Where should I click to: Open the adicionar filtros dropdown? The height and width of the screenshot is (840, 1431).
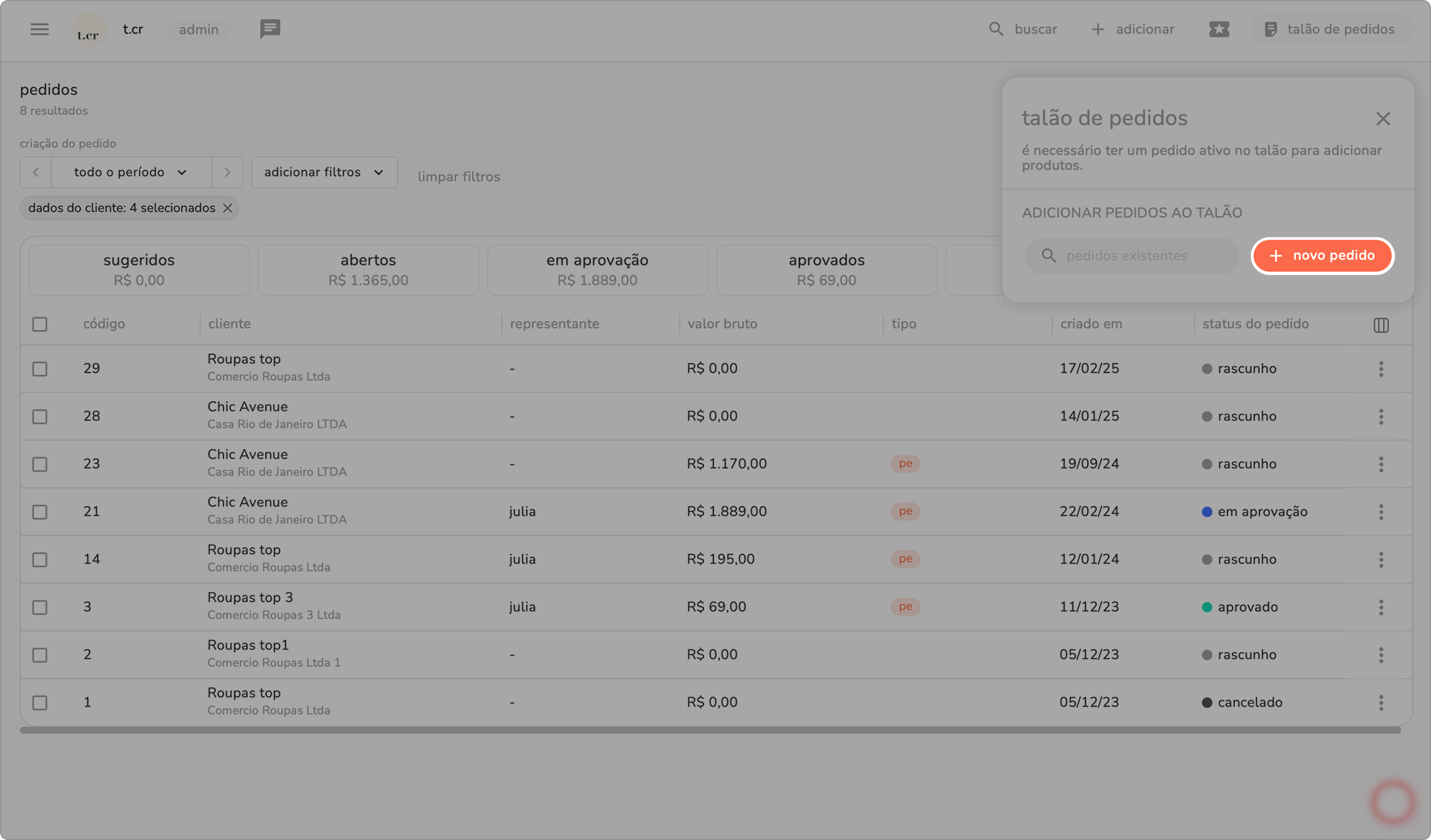coord(324,173)
